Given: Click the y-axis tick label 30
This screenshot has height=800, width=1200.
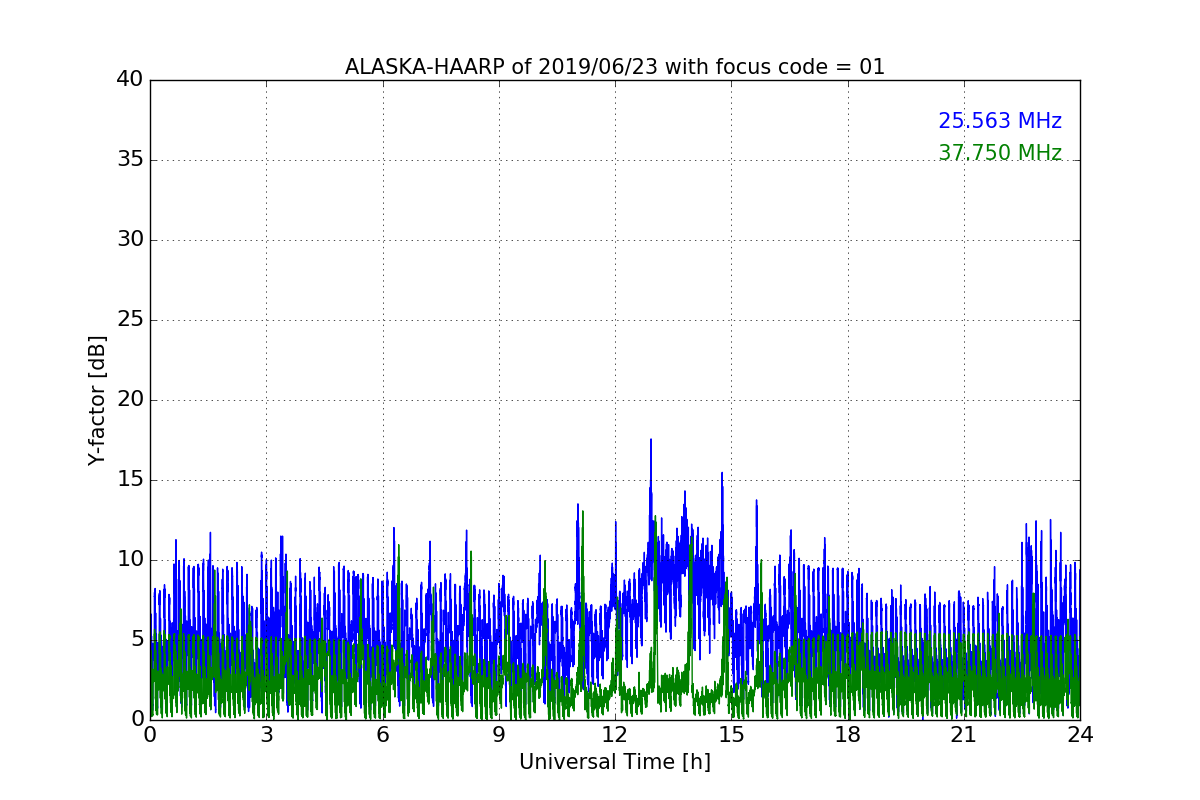Looking at the screenshot, I should (x=129, y=240).
